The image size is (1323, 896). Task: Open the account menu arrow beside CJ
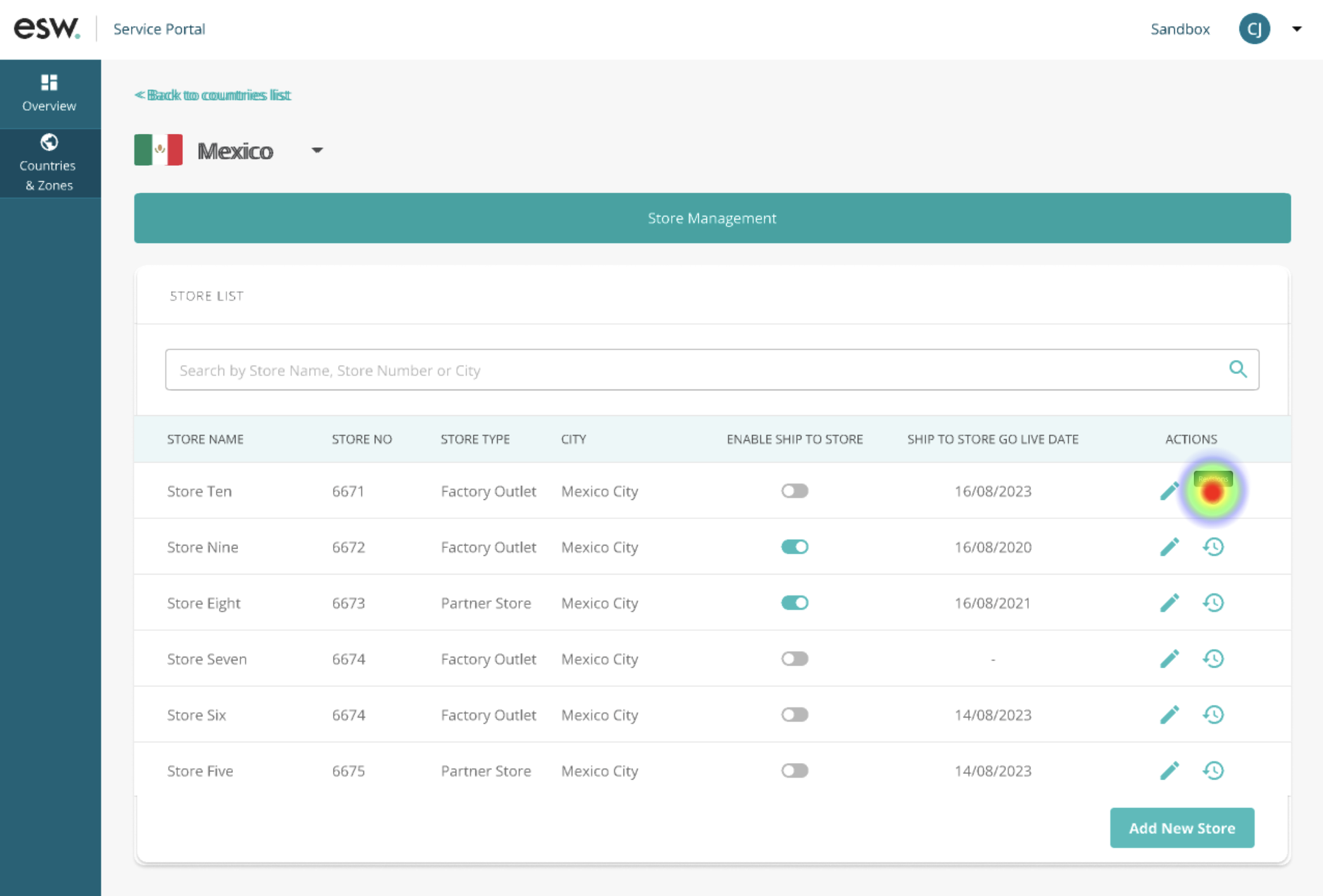(1296, 29)
